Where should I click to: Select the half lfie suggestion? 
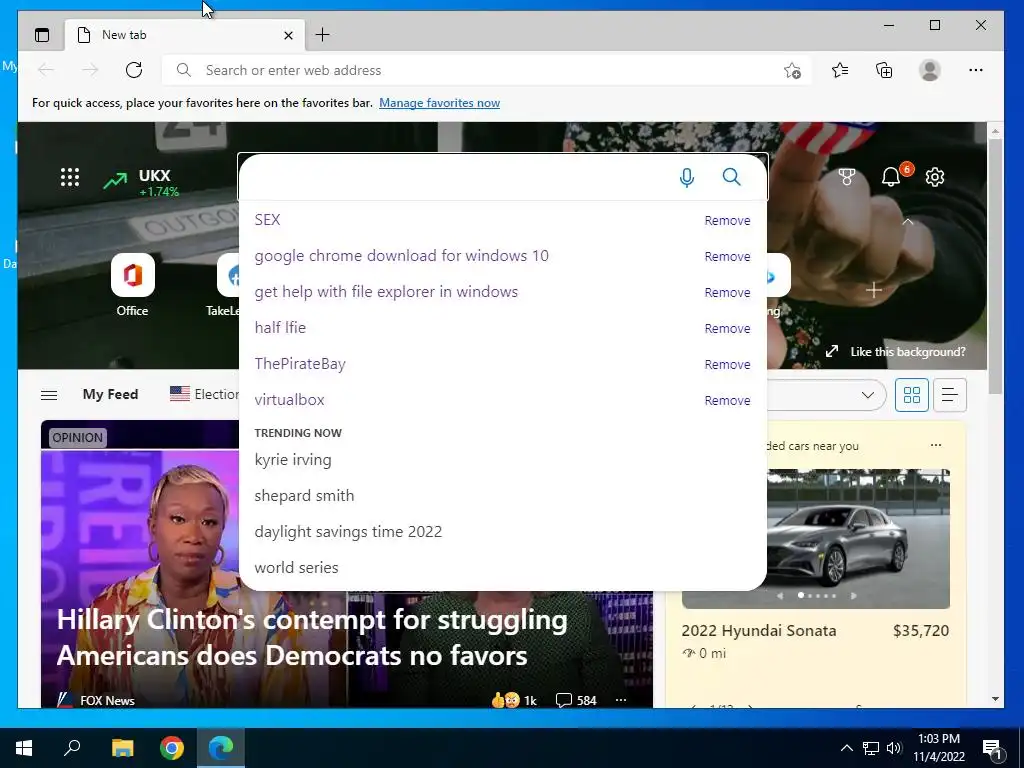pos(280,327)
